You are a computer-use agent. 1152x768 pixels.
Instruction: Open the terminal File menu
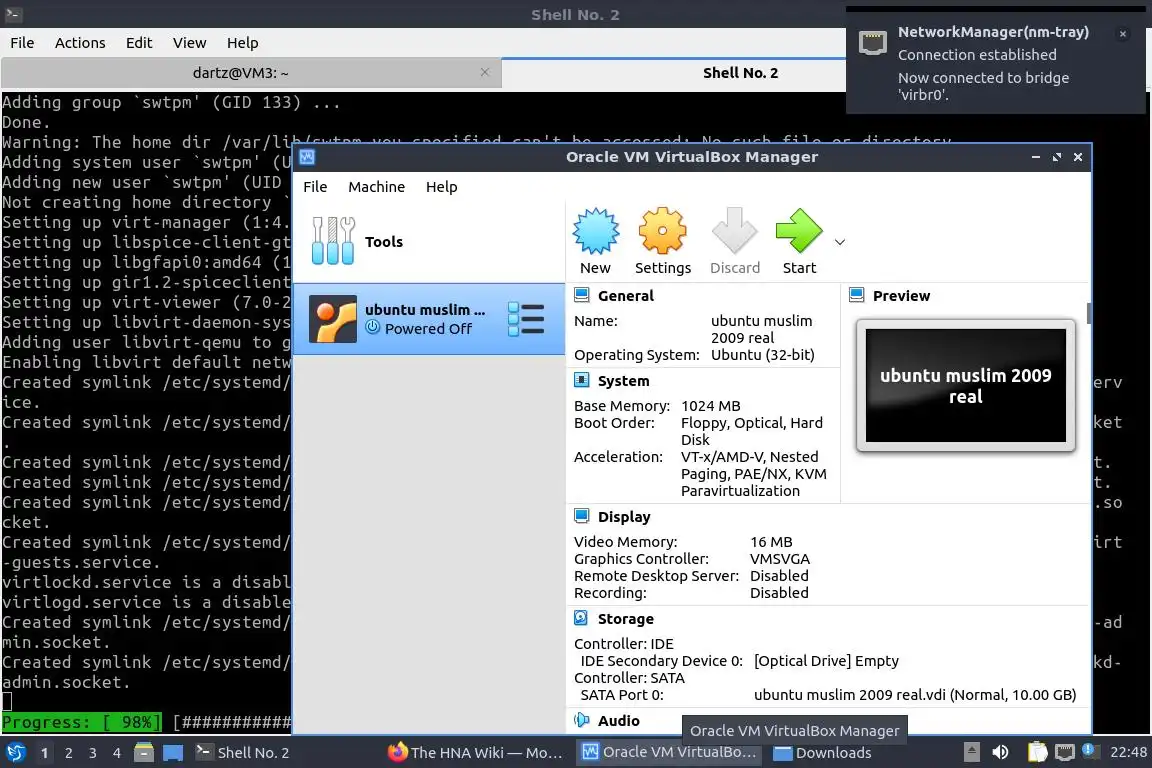(22, 43)
